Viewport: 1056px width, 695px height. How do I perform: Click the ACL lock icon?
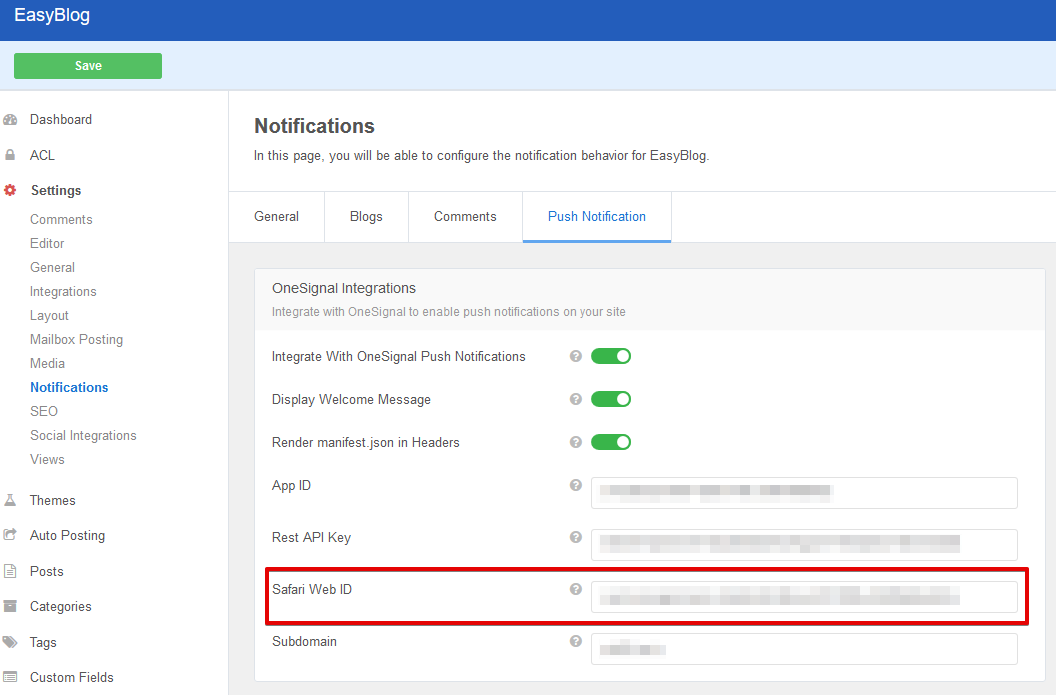(x=10, y=156)
